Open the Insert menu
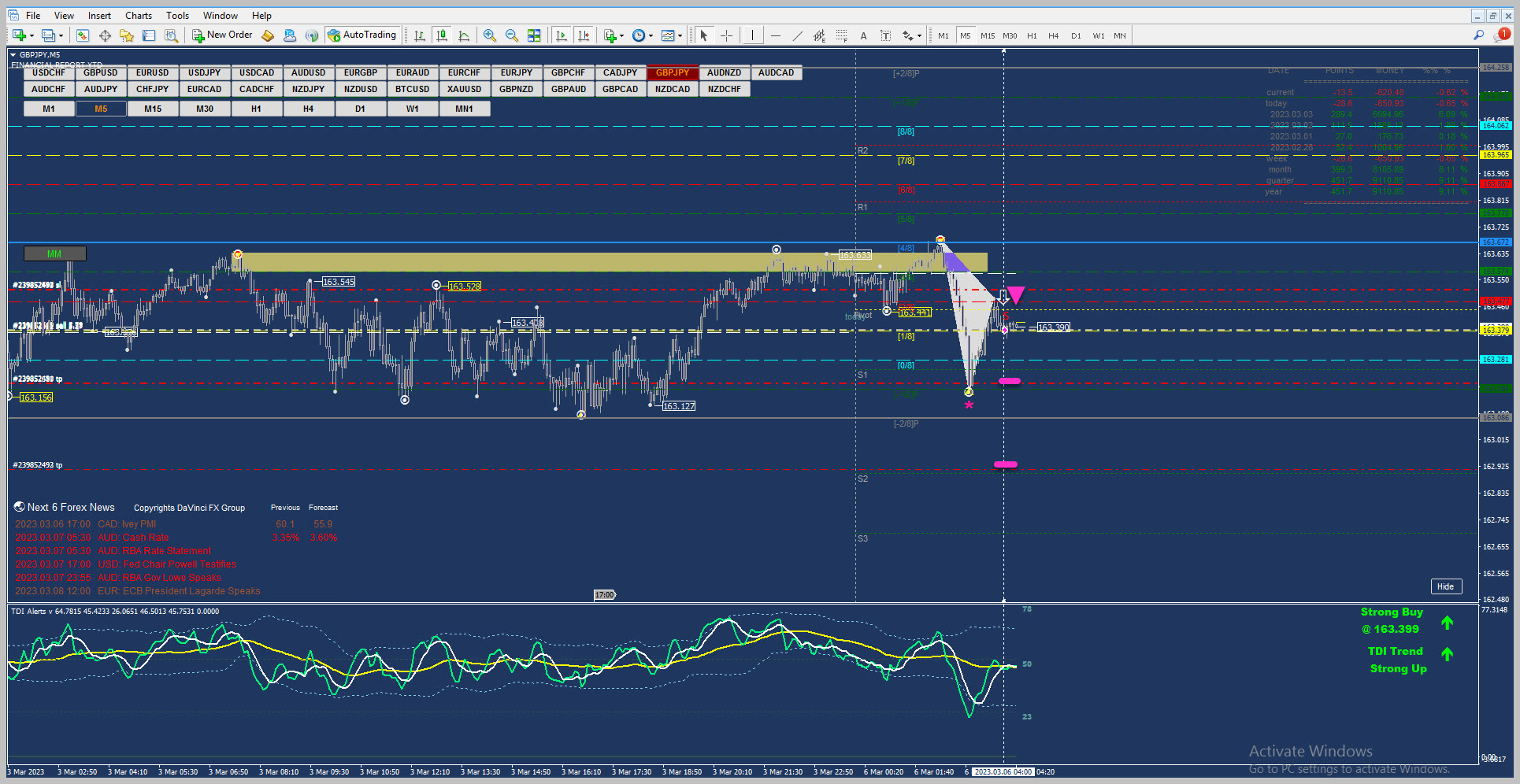 pyautogui.click(x=99, y=15)
